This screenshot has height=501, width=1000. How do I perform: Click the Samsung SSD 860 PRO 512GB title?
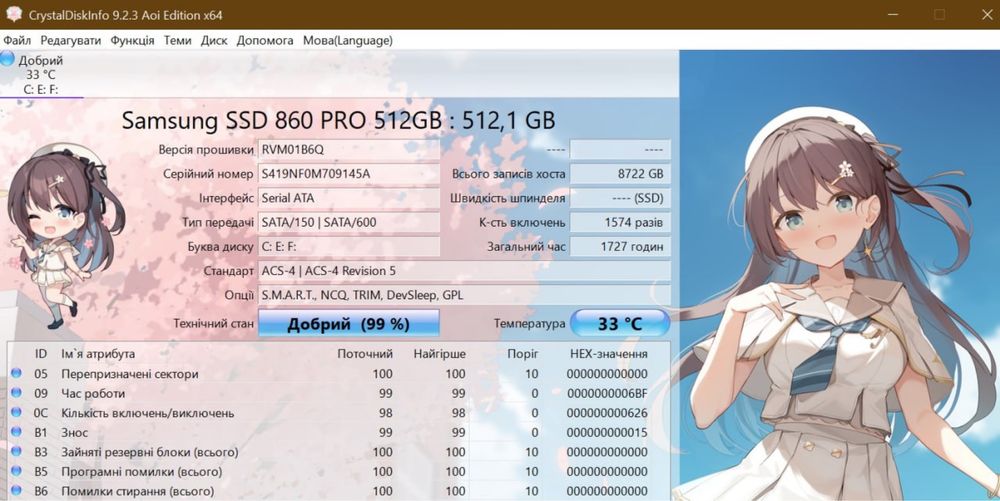(x=339, y=120)
